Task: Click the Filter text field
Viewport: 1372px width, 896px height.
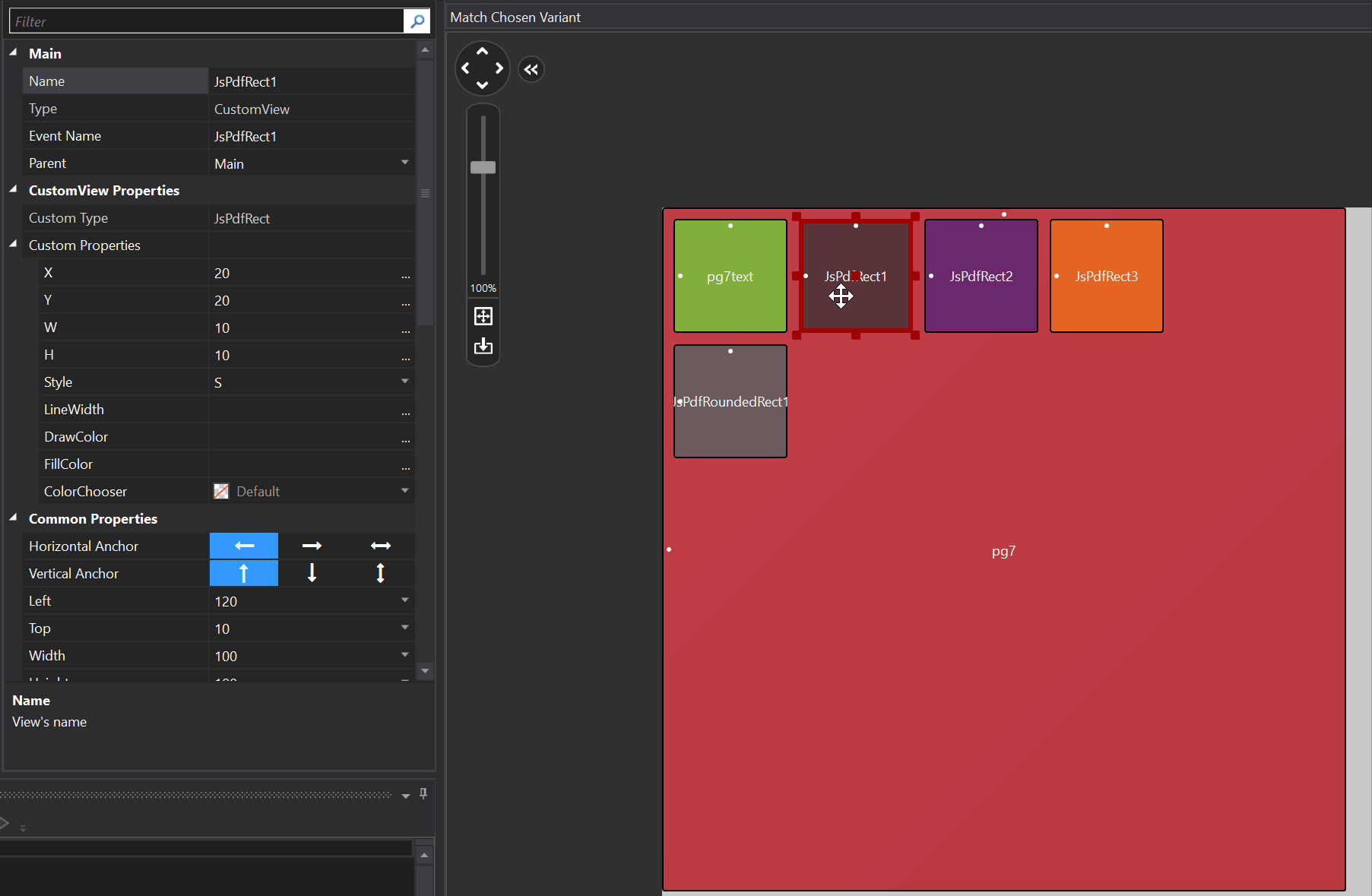Action: pyautogui.click(x=207, y=21)
